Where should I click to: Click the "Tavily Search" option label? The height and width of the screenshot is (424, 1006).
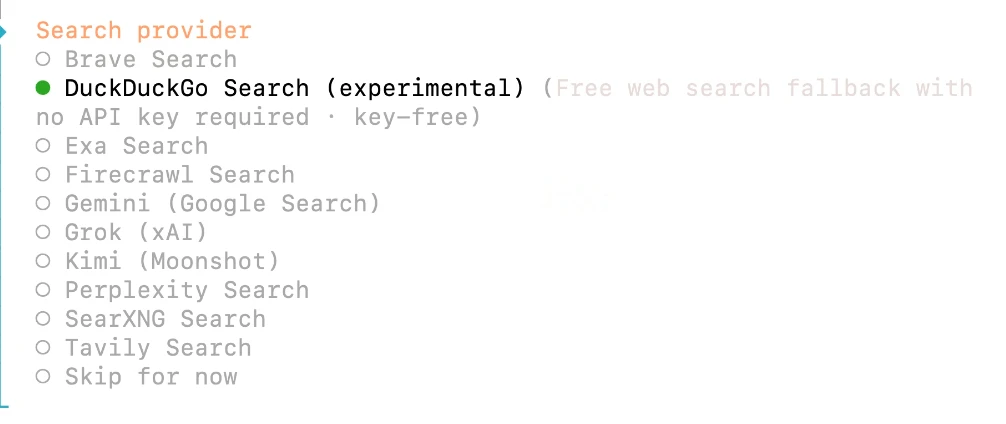[x=158, y=348]
